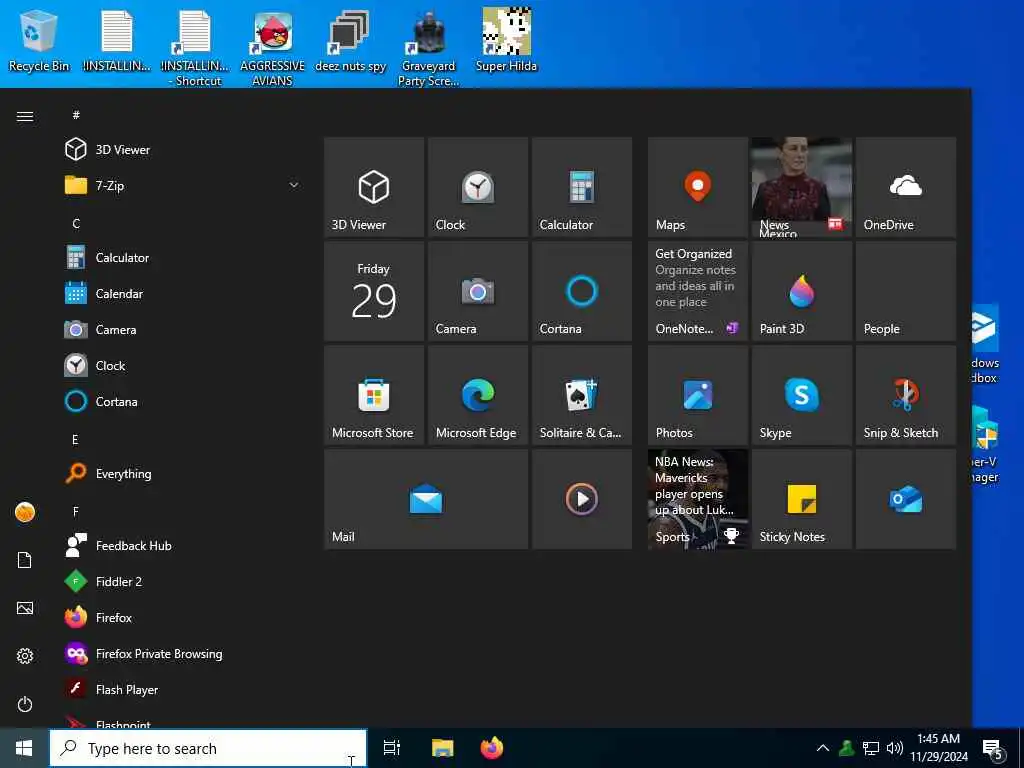Open the Friday 29 calendar tile
This screenshot has width=1024, height=768.
(374, 291)
